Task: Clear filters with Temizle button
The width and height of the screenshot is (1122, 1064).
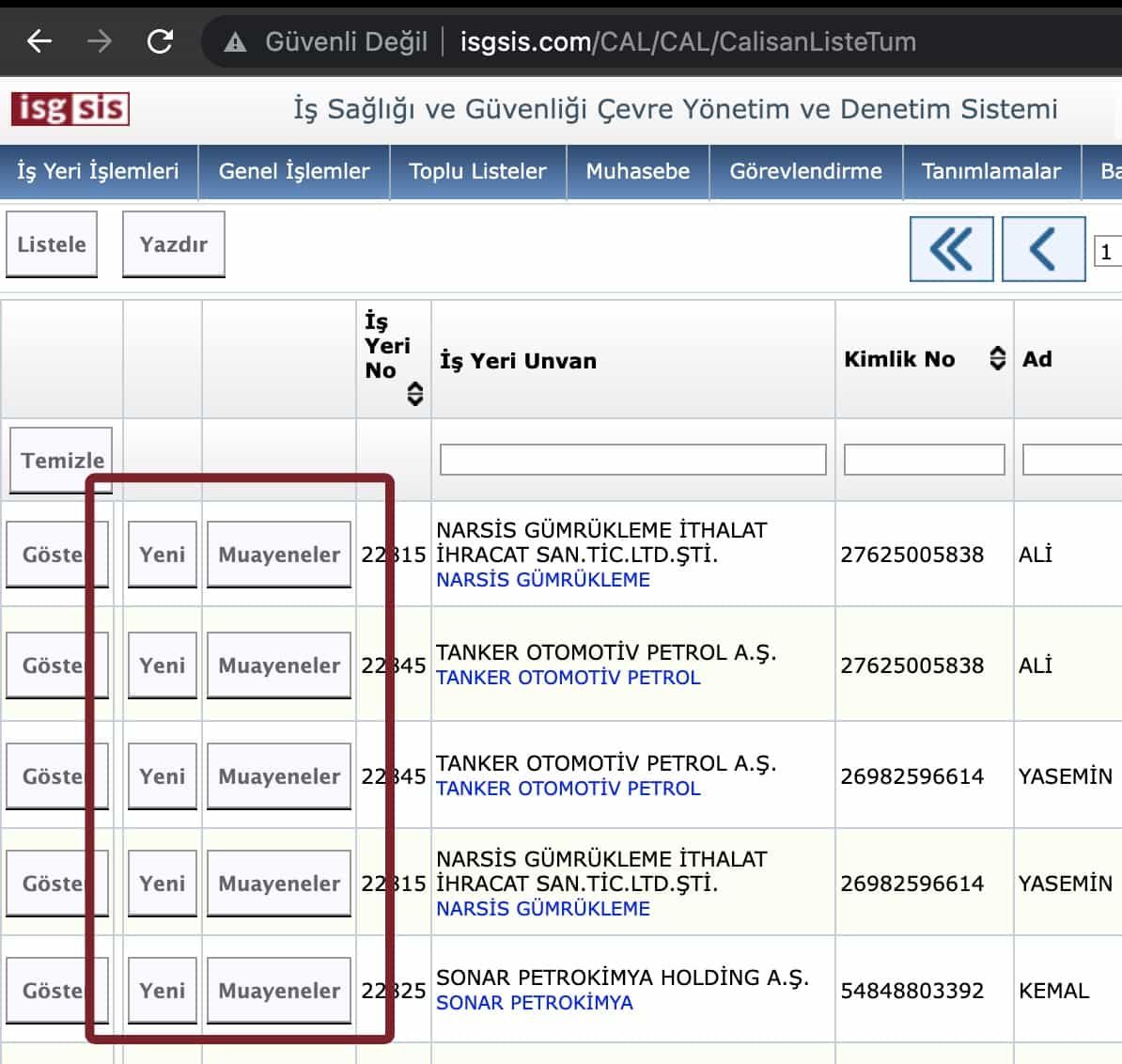Action: click(x=62, y=460)
